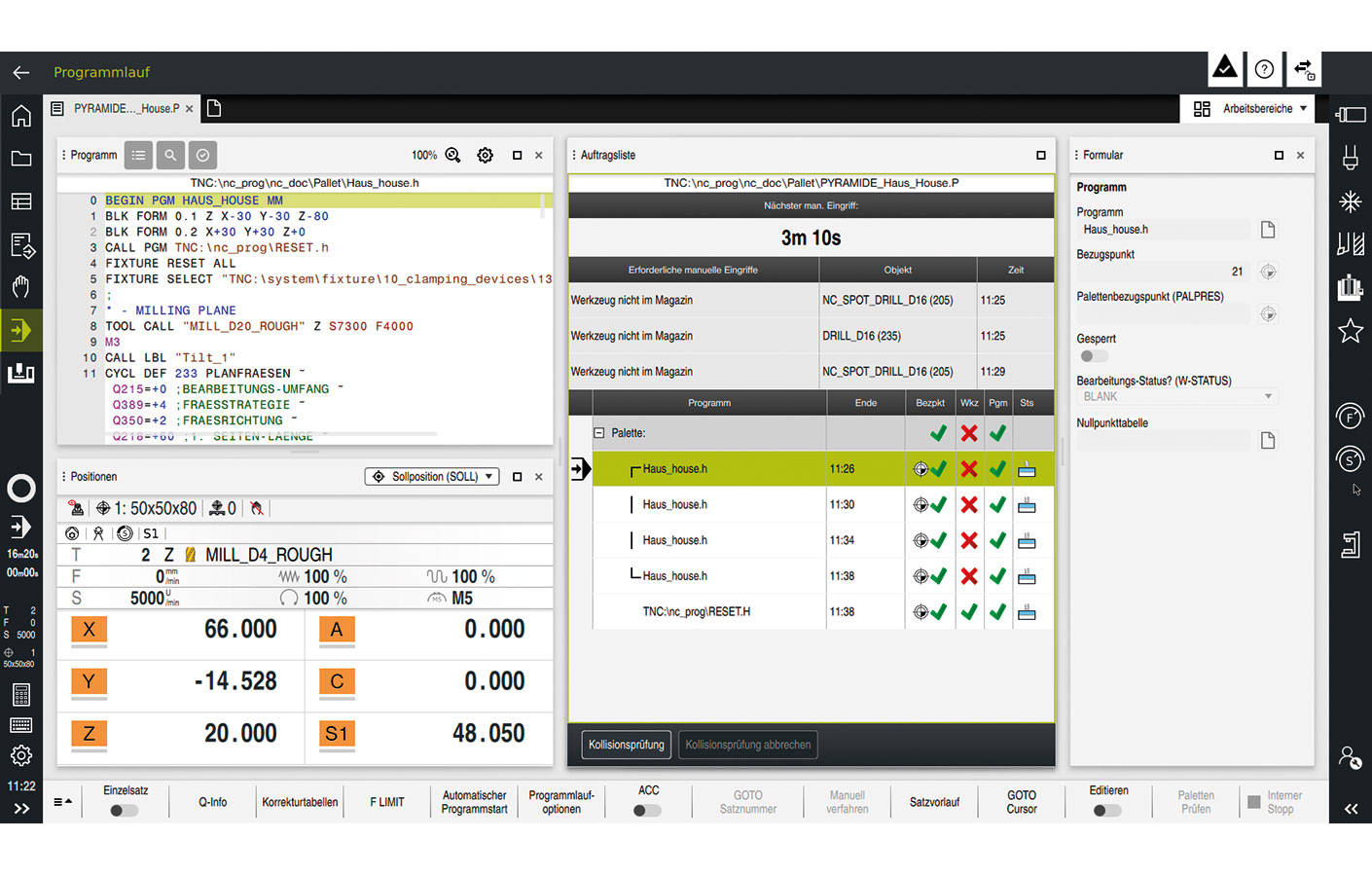Select the Program Run arrow icon in sidebar
The height and width of the screenshot is (876, 1372).
[21, 330]
